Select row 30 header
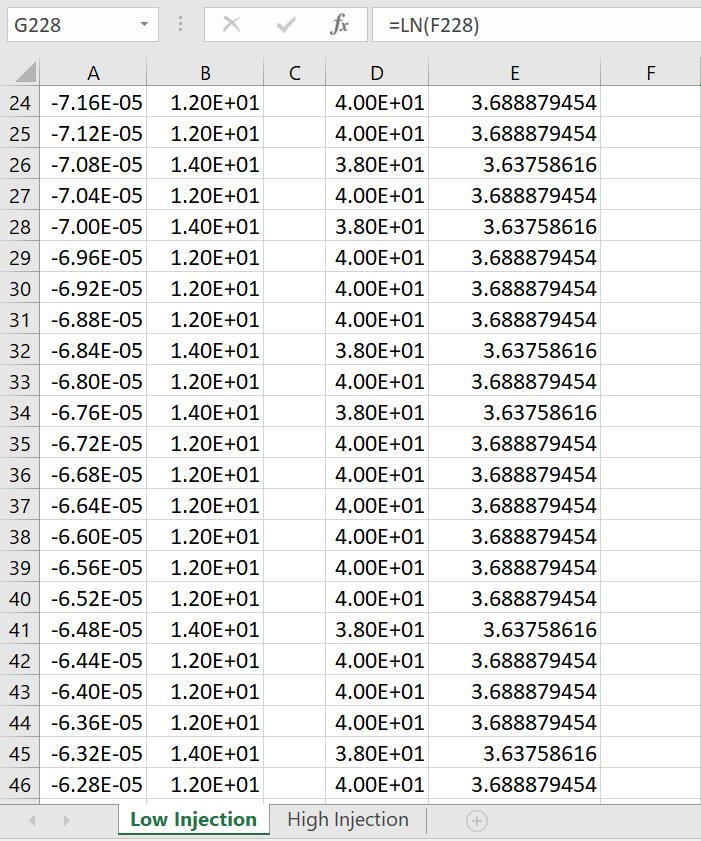 tap(20, 289)
